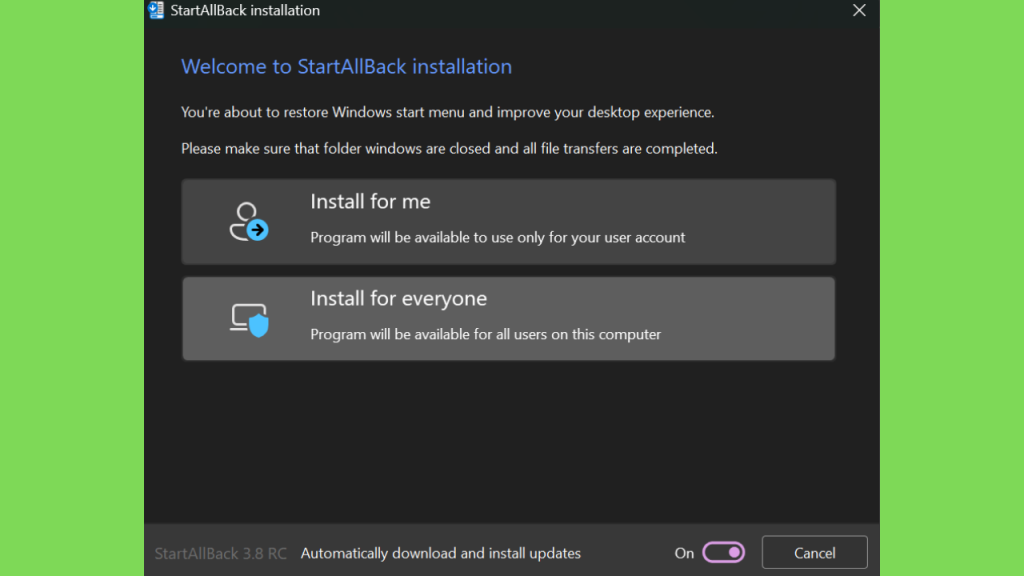Click the StartAllBack 3.8 RC version label
Image resolution: width=1024 pixels, height=576 pixels.
point(221,553)
